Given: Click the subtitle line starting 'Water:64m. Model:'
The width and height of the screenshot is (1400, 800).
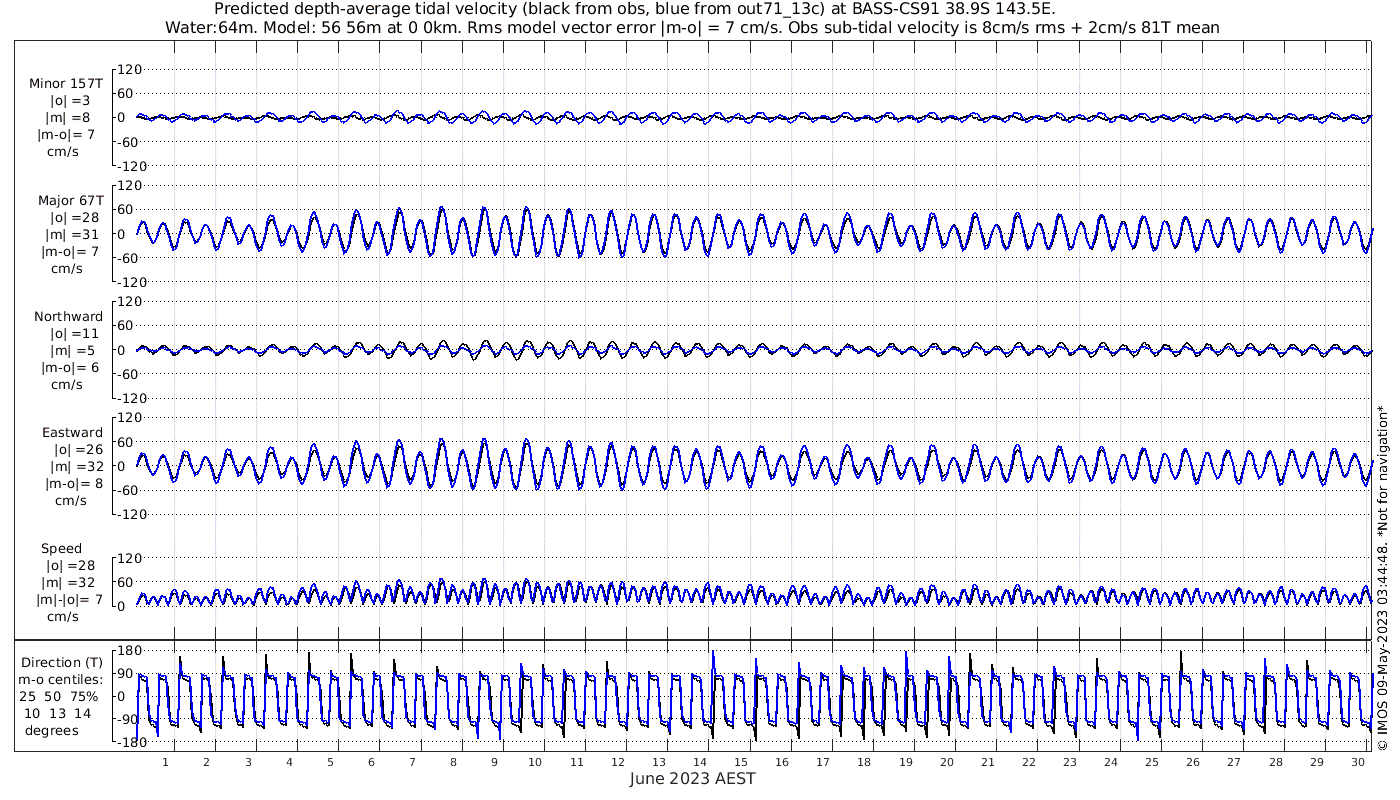Looking at the screenshot, I should click(692, 27).
